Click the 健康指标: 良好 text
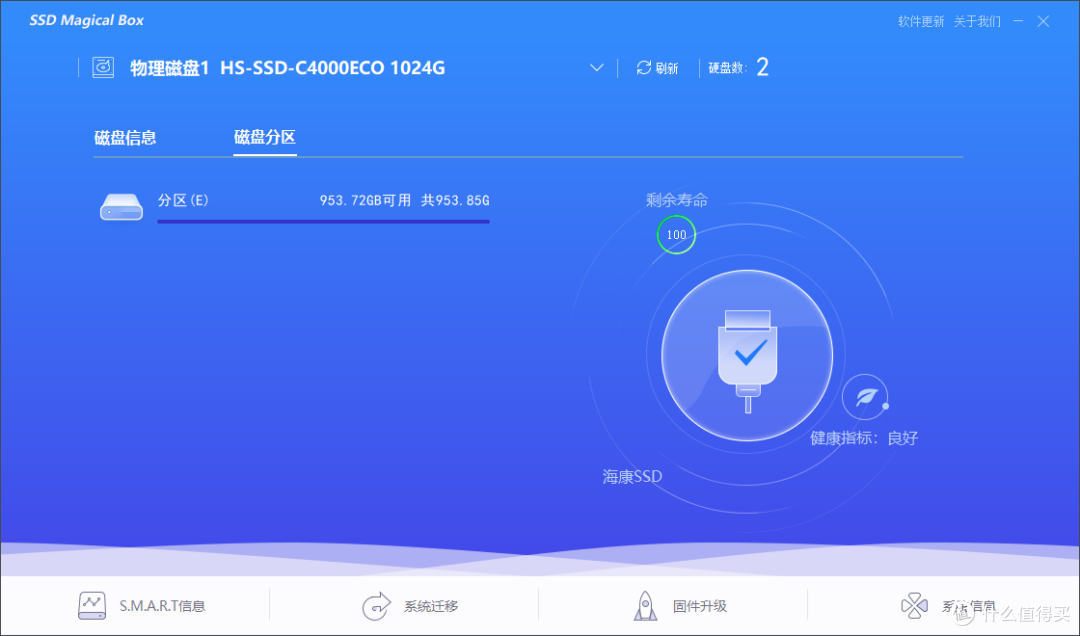 pyautogui.click(x=864, y=438)
